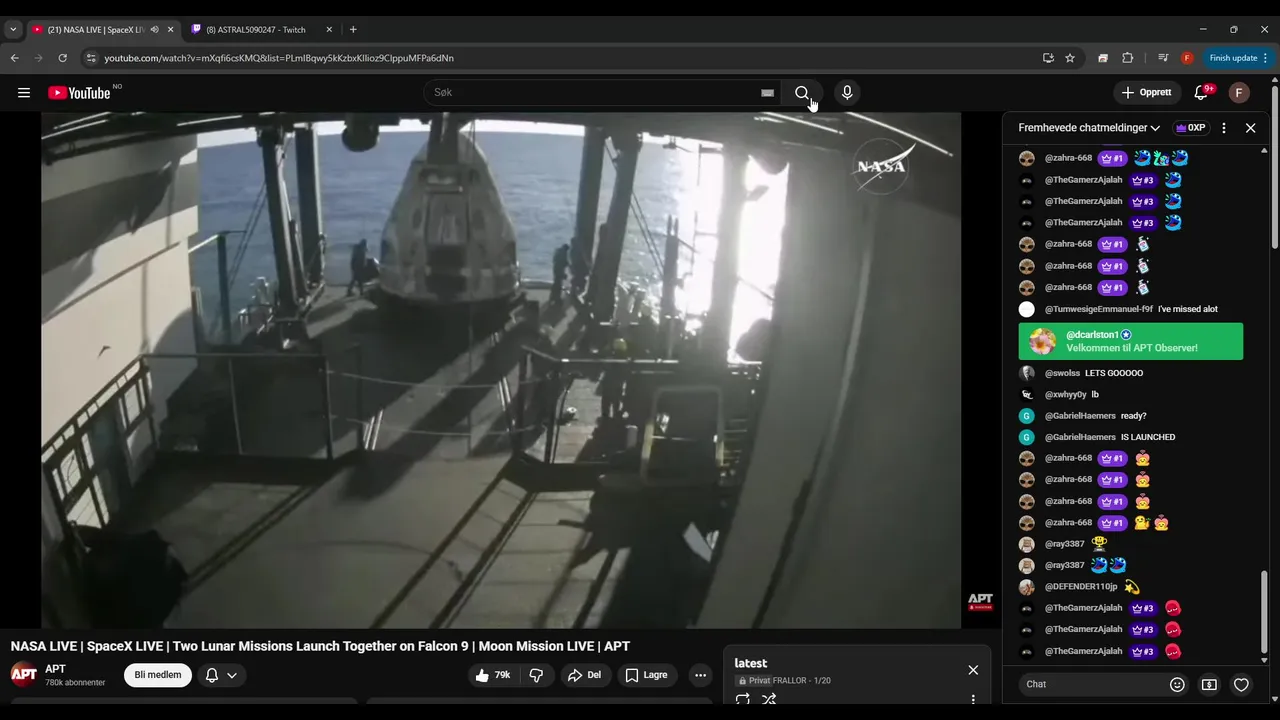Toggle playlist shuffle

(x=769, y=700)
